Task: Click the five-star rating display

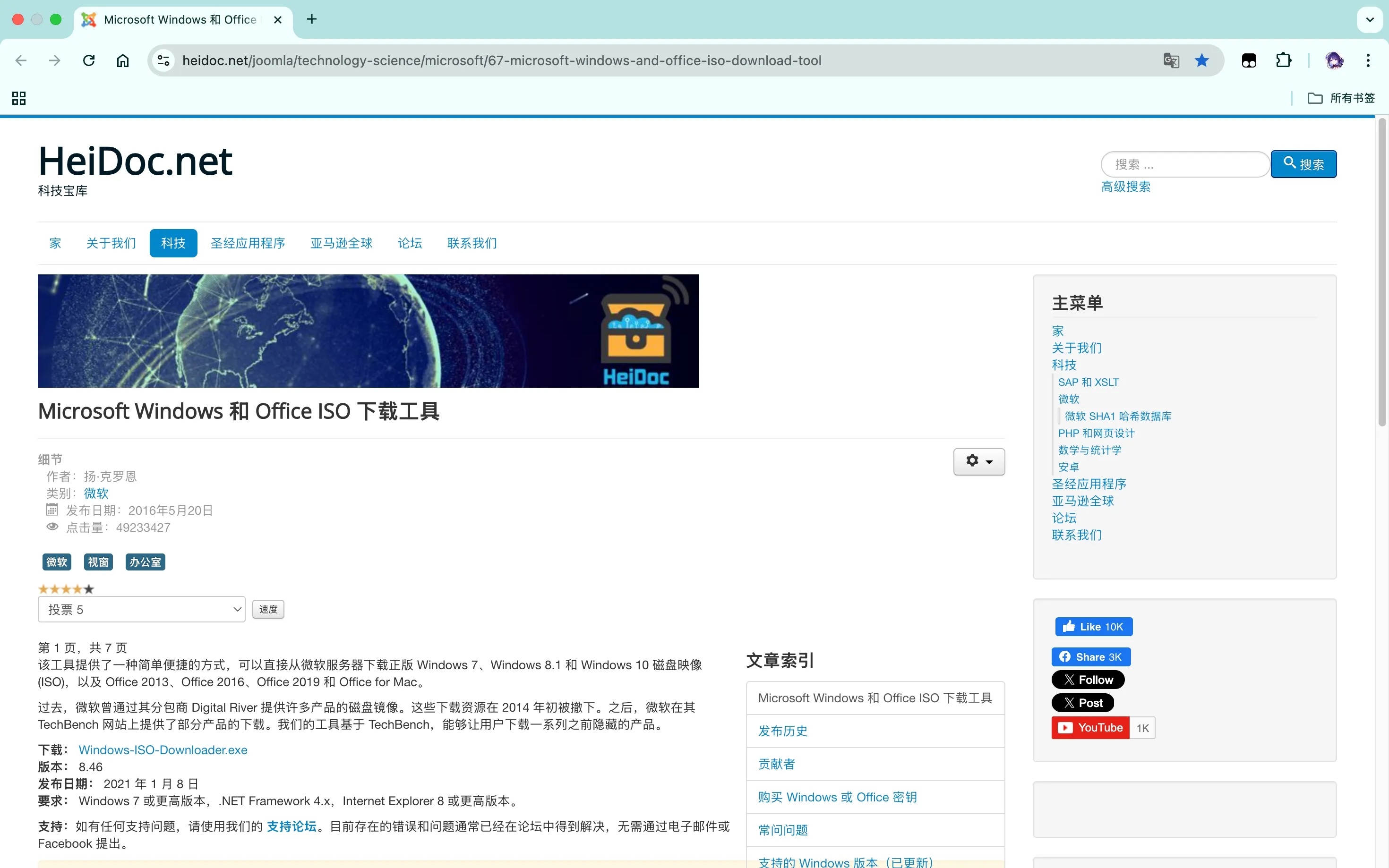Action: [66, 589]
